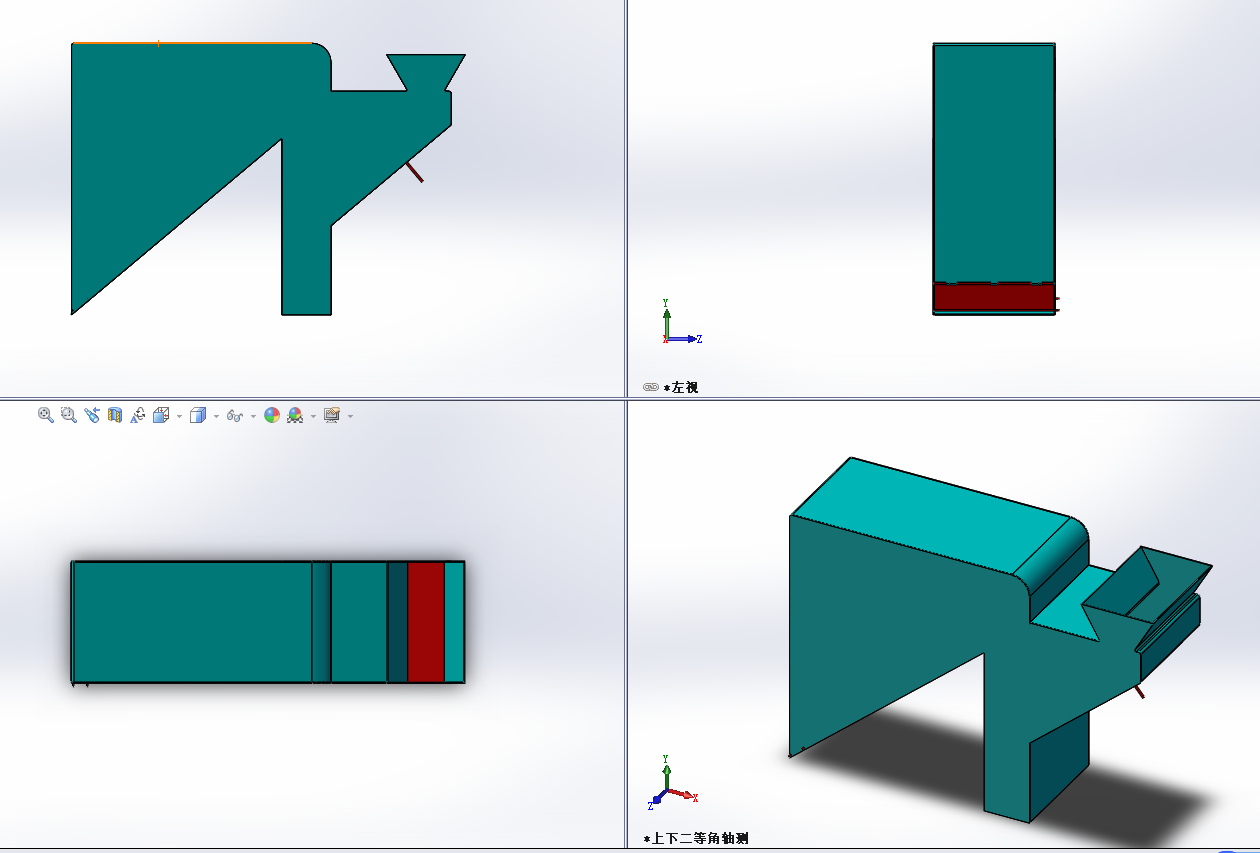Image resolution: width=1260 pixels, height=853 pixels.
Task: Open the Edit Appearance color ball
Action: pos(272,415)
